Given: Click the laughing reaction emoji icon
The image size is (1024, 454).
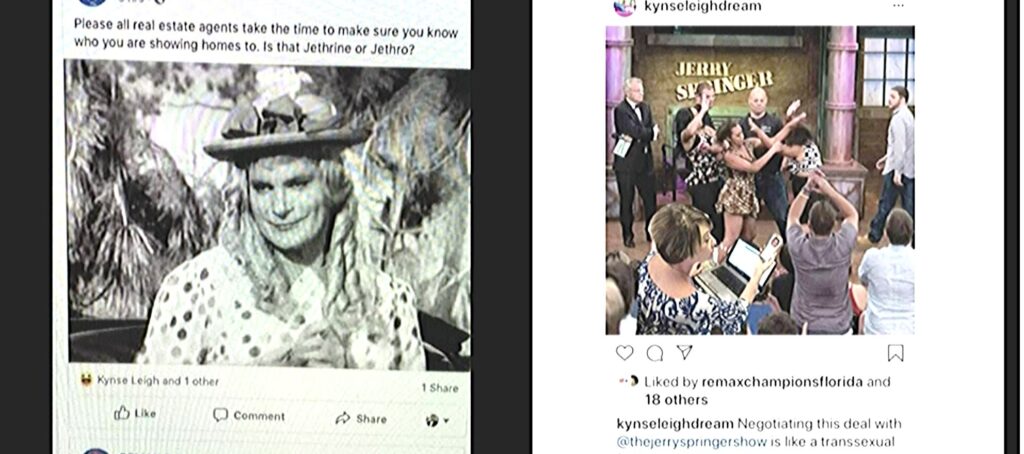Looking at the screenshot, I should click(86, 380).
